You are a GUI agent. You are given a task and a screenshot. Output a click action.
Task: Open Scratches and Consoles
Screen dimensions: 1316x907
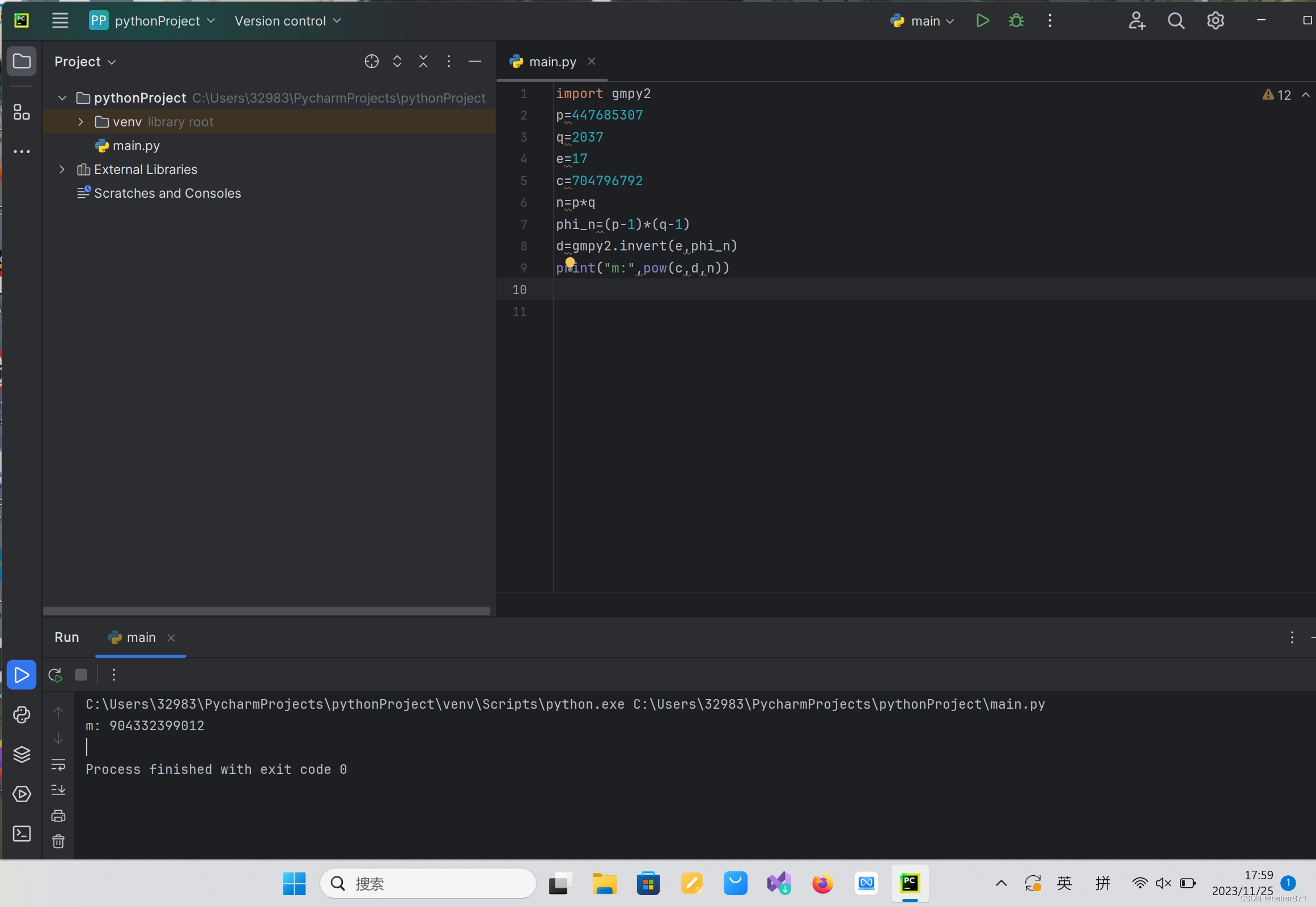[167, 193]
